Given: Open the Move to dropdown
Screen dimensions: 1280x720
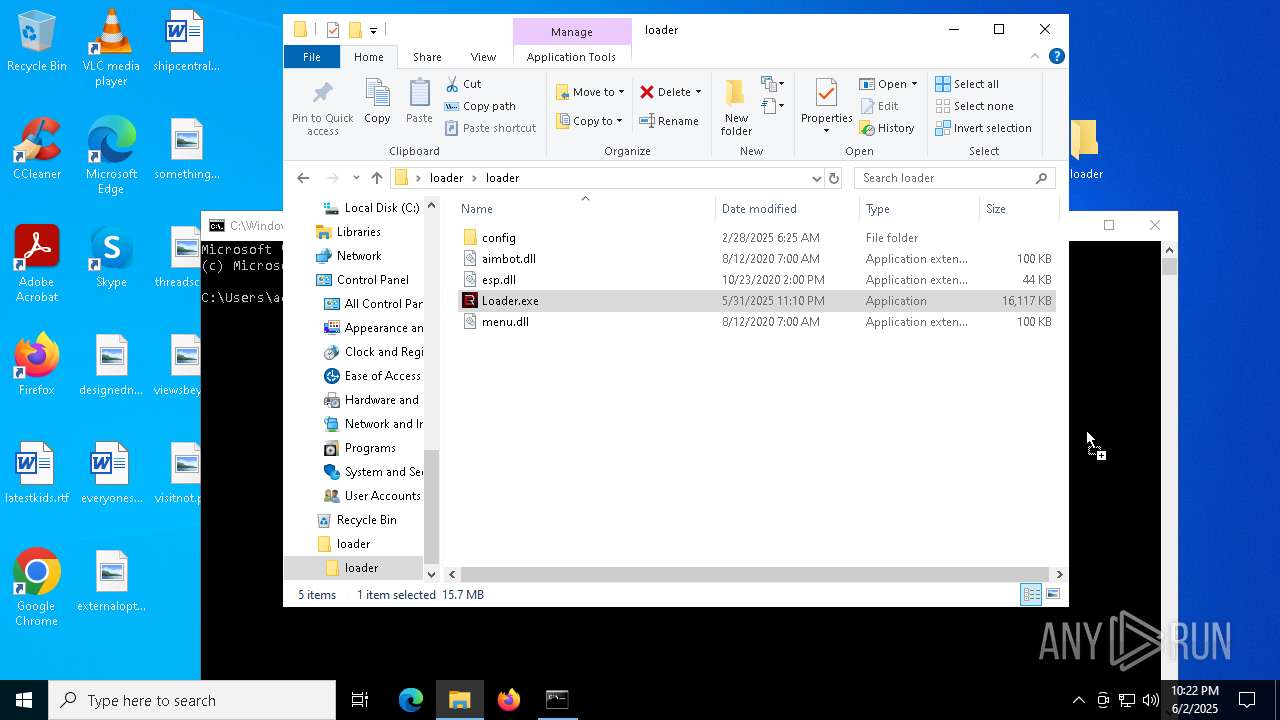Looking at the screenshot, I should tap(590, 92).
